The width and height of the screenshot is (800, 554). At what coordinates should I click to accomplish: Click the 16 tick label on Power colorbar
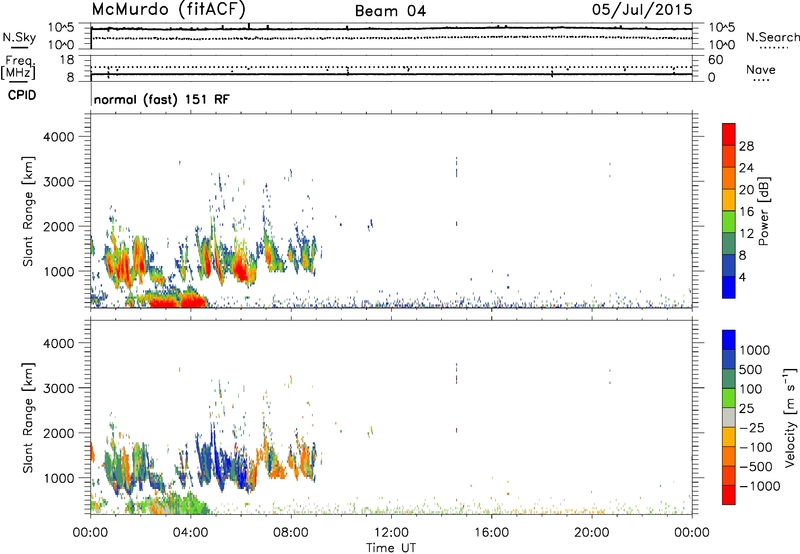click(x=746, y=212)
